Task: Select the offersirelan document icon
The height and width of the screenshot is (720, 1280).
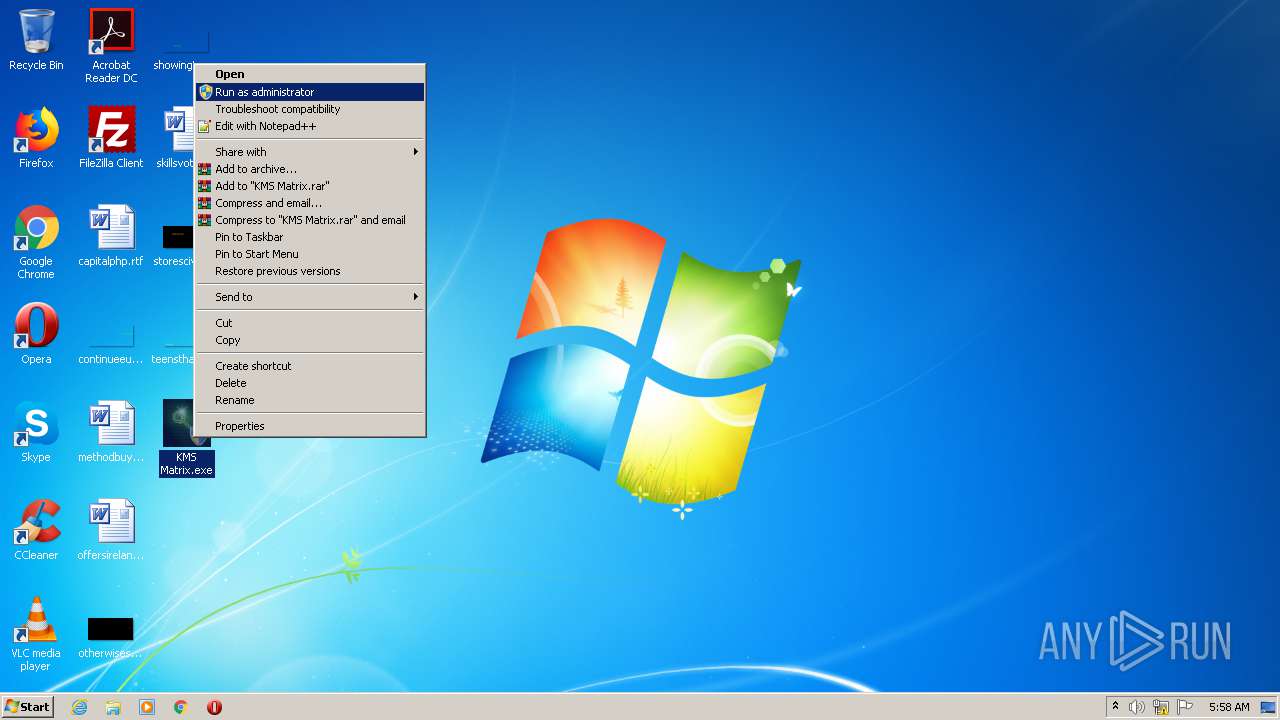Action: pos(111,530)
